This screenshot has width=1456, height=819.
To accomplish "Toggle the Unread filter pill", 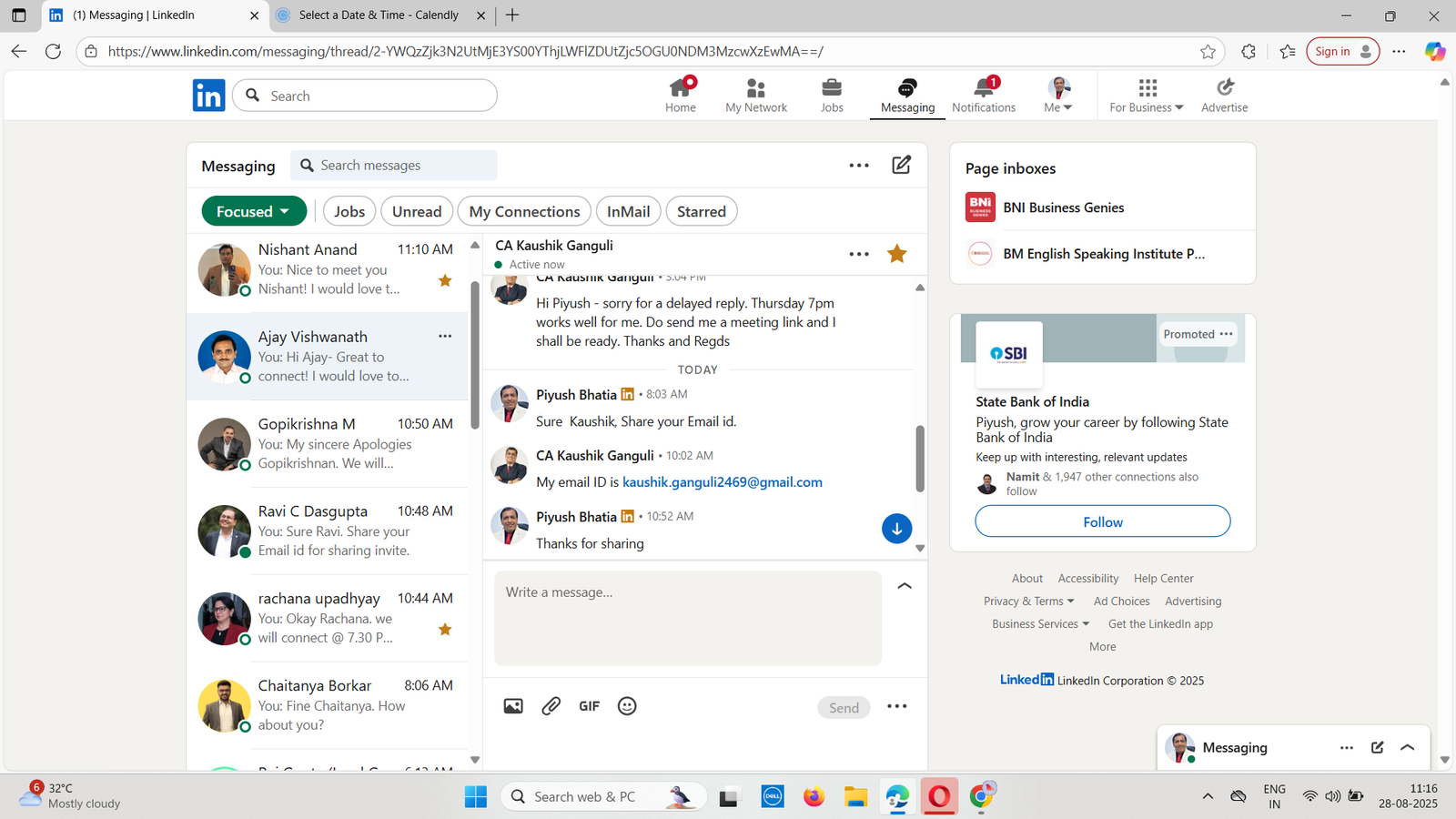I will pos(417,211).
